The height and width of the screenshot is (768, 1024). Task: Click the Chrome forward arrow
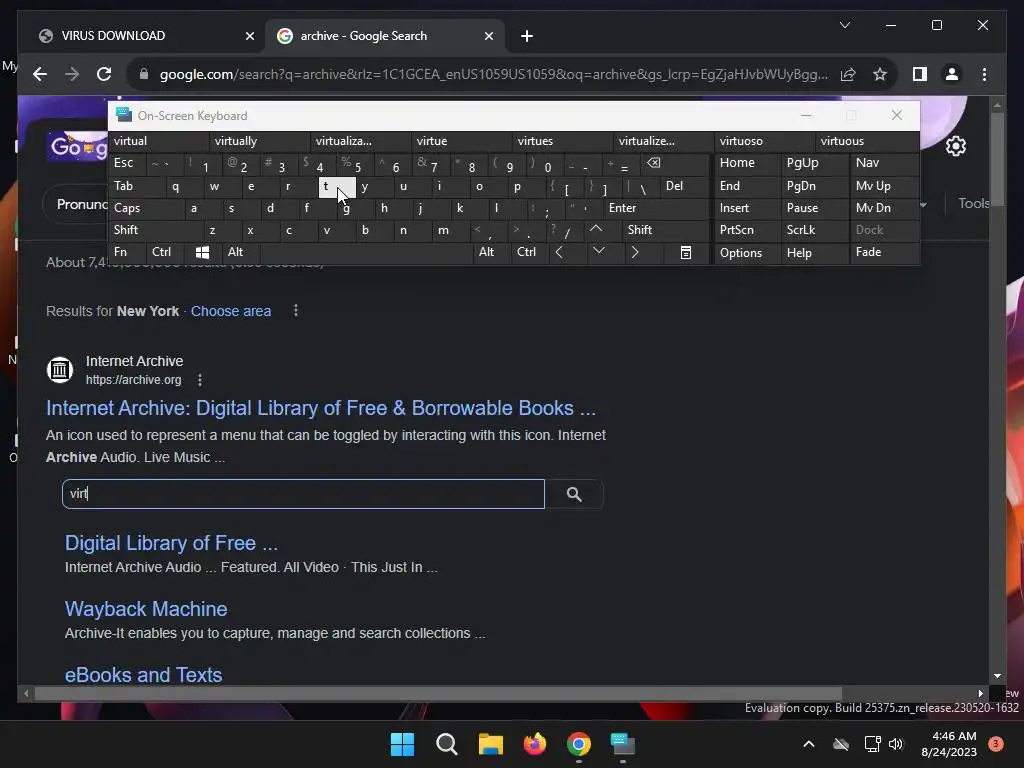(72, 74)
